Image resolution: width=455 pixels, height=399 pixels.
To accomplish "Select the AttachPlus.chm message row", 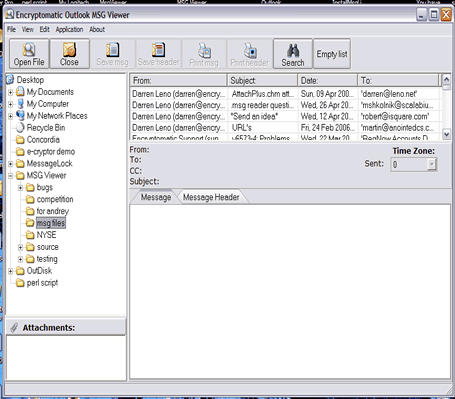I will click(x=285, y=94).
